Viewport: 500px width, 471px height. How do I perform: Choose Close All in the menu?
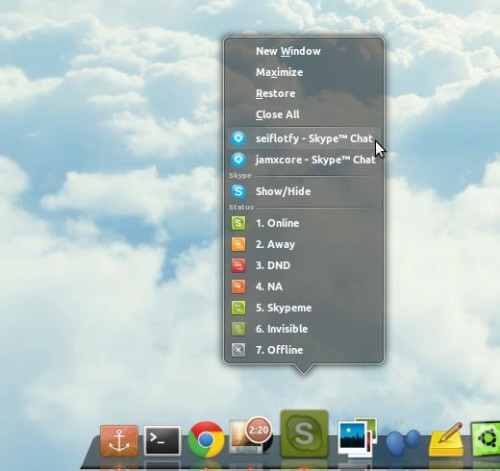pos(303,114)
